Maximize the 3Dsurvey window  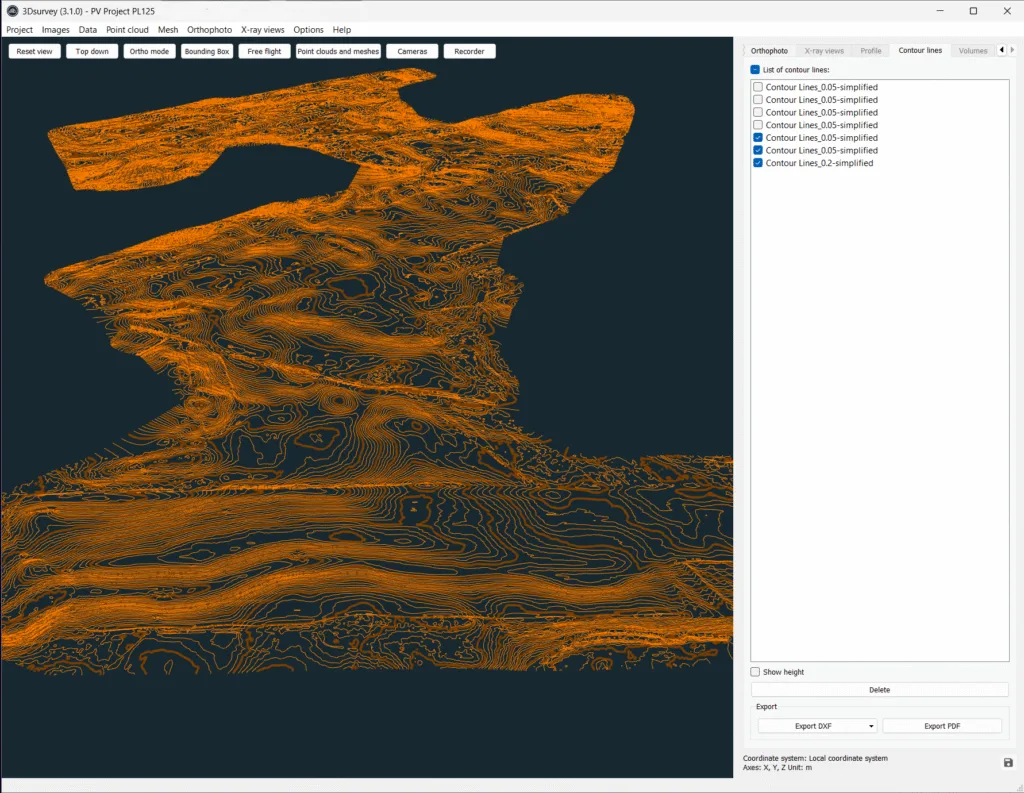[973, 10]
